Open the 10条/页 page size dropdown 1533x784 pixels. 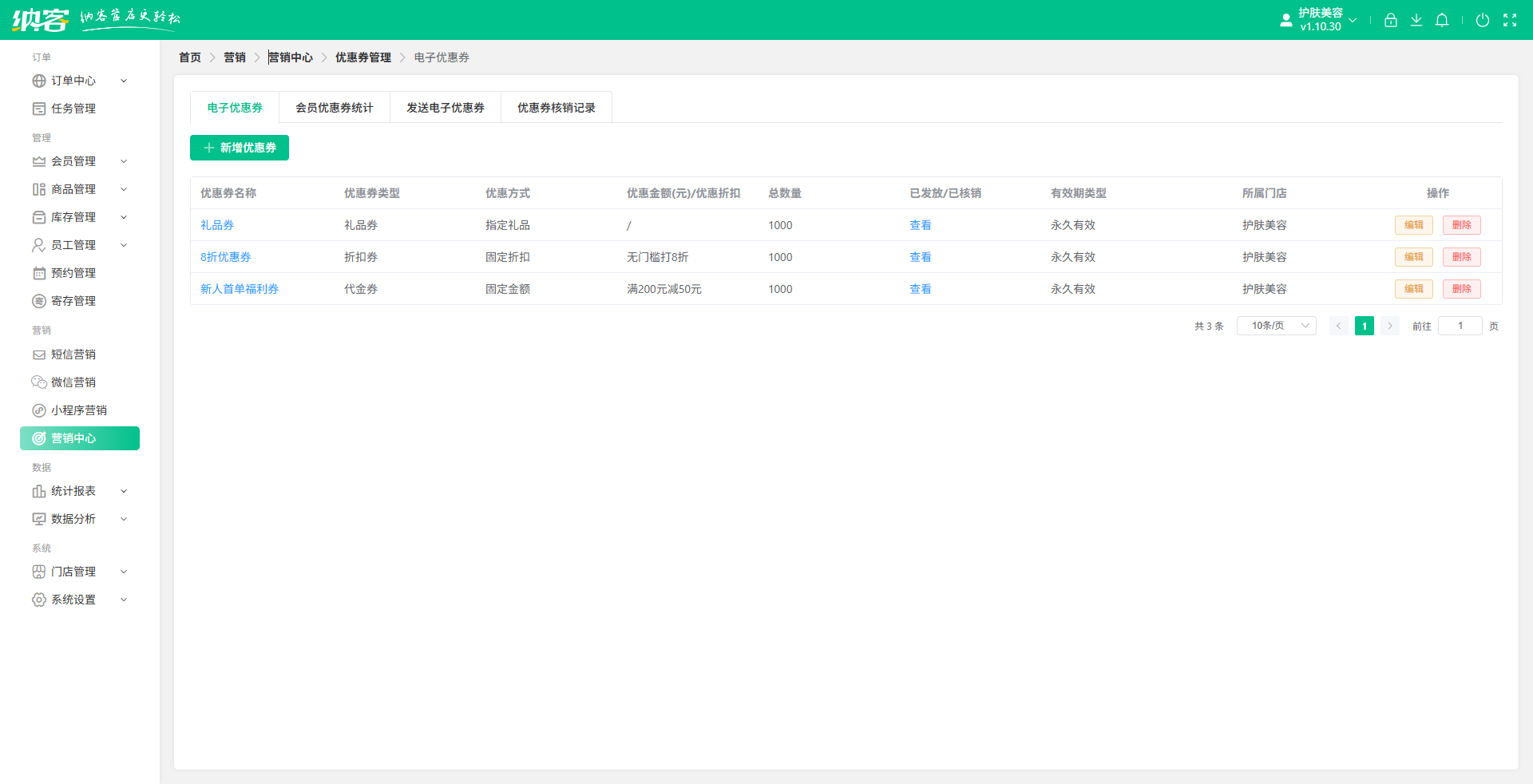click(x=1275, y=326)
